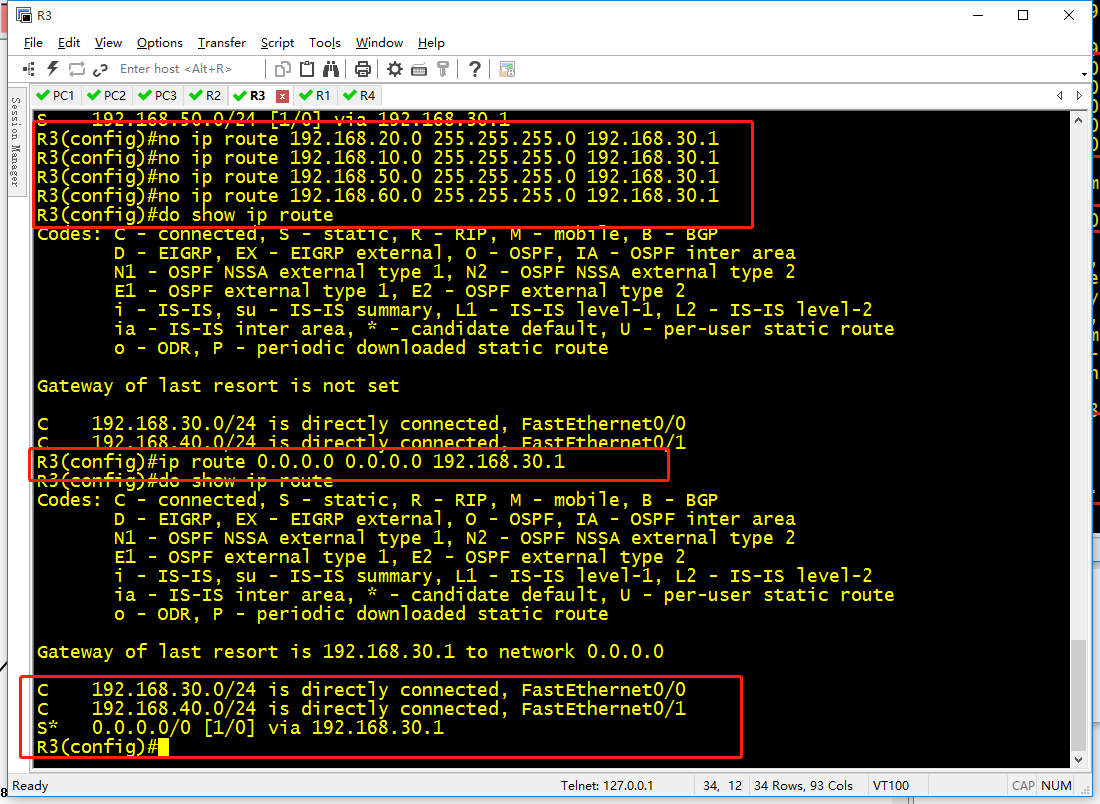Click the 'CAP' status indicator
This screenshot has width=1100, height=804.
point(1023,786)
